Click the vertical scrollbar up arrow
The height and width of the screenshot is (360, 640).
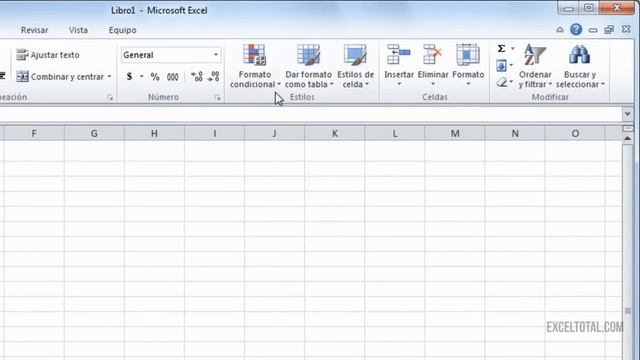[627, 139]
